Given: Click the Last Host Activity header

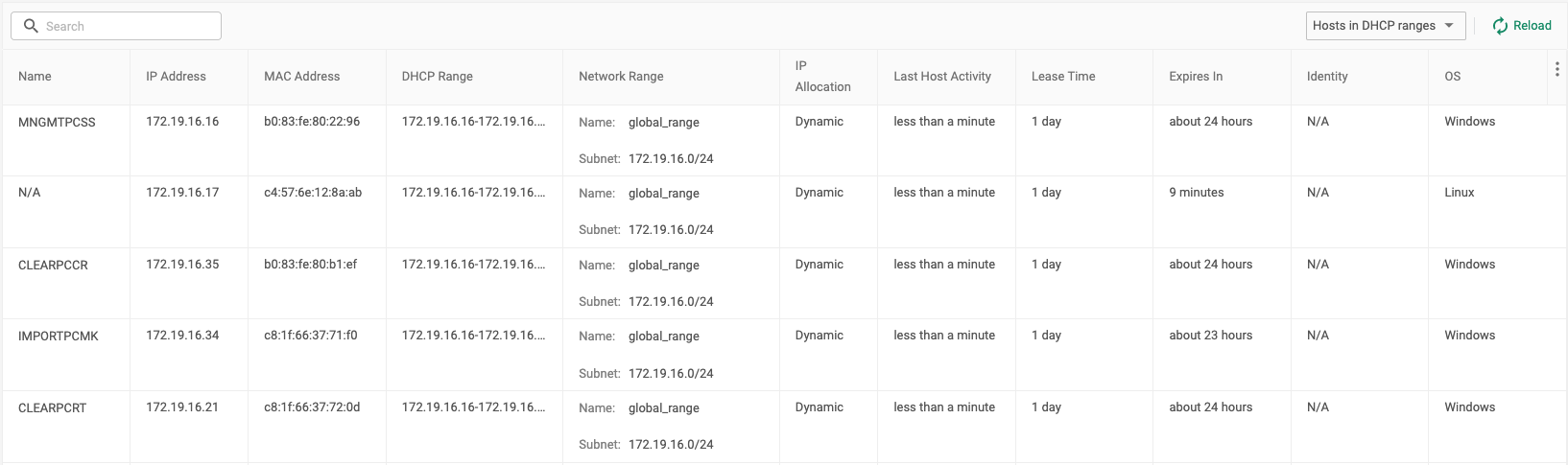Looking at the screenshot, I should point(942,77).
